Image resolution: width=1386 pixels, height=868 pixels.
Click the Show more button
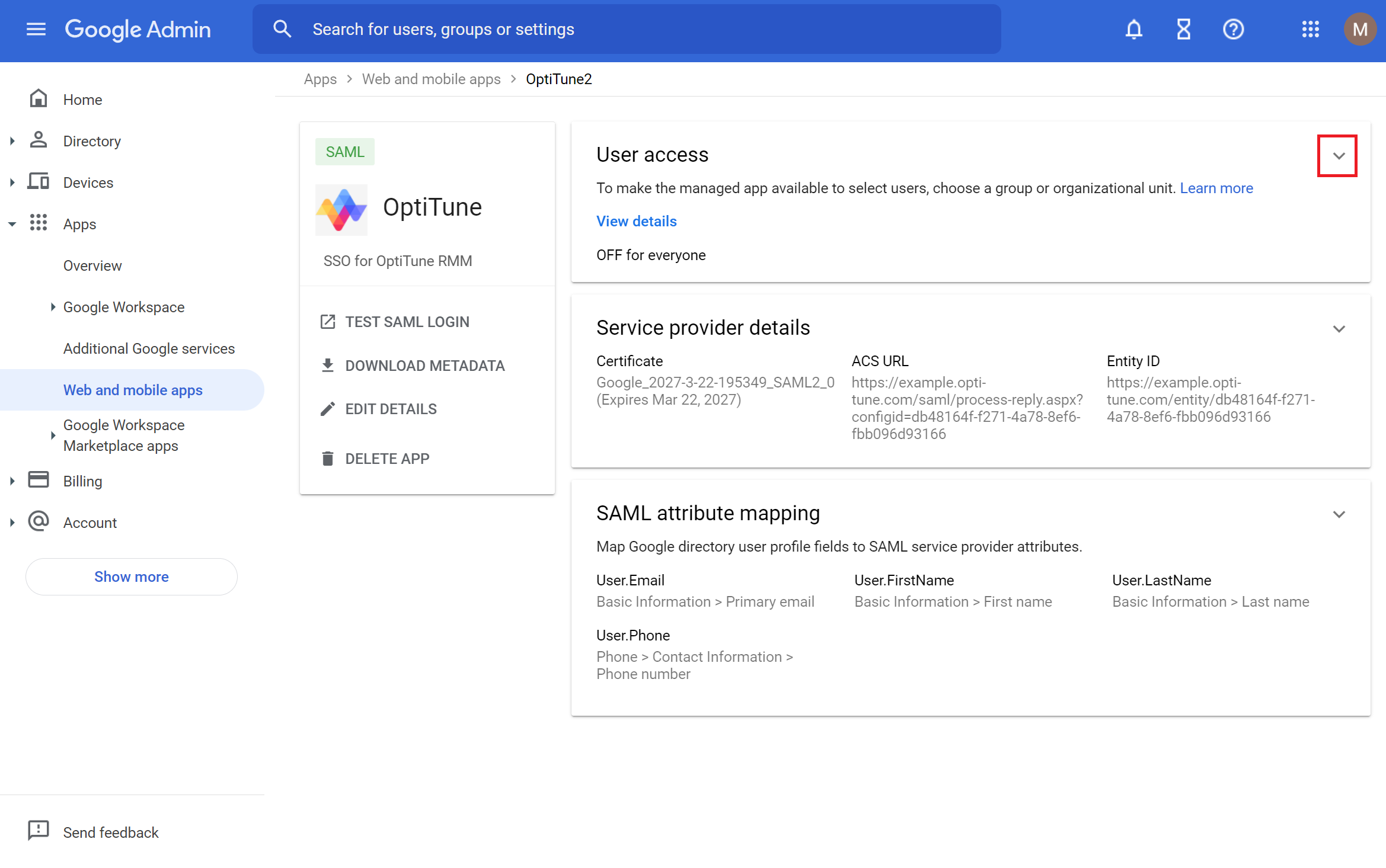132,576
